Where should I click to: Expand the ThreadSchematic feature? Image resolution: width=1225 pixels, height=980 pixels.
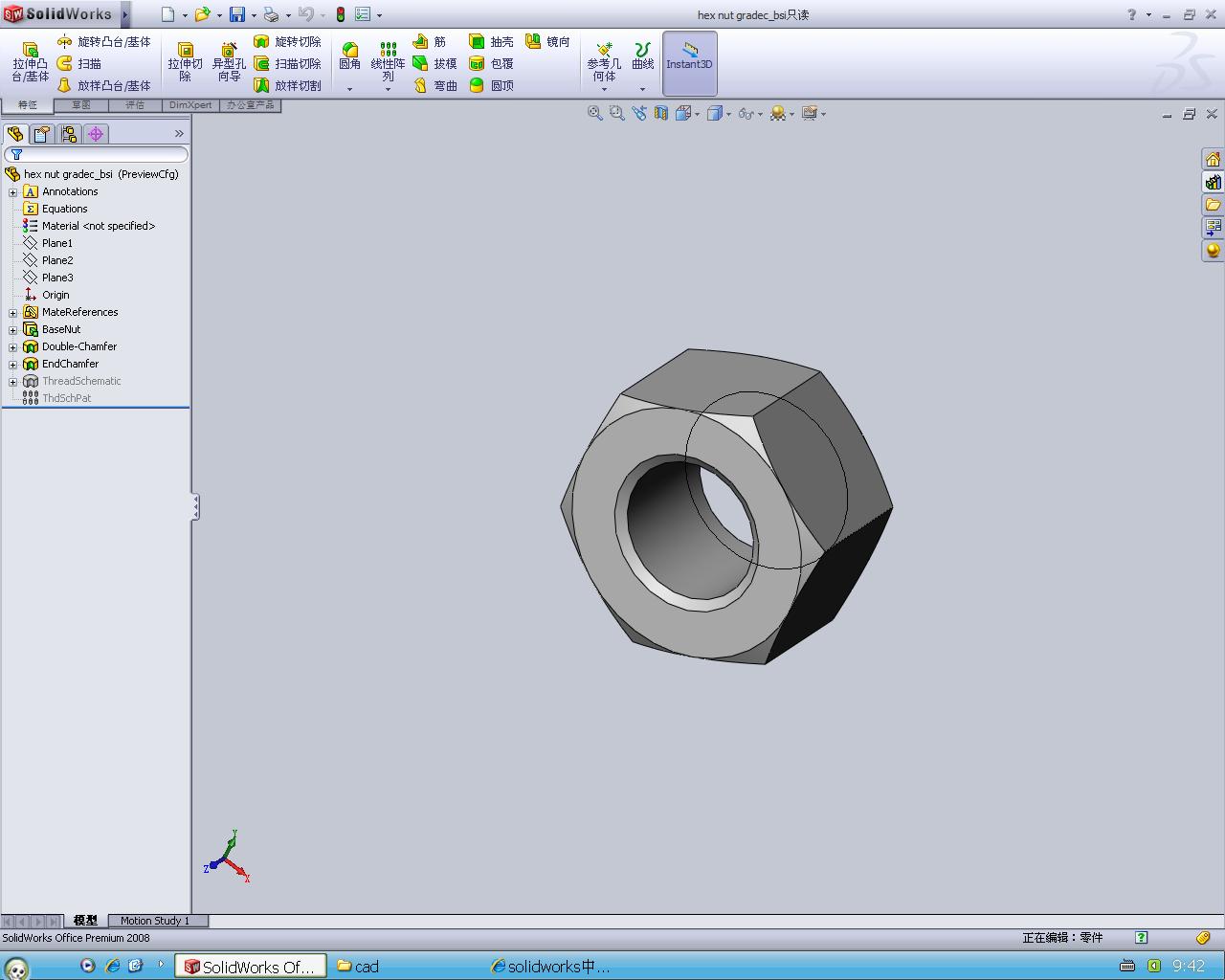tap(13, 382)
